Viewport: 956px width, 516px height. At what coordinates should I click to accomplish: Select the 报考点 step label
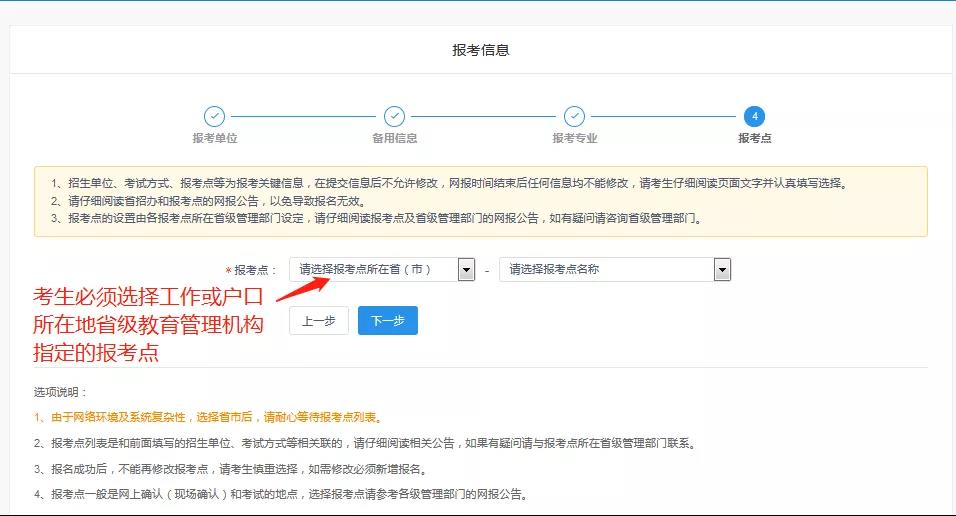755,138
